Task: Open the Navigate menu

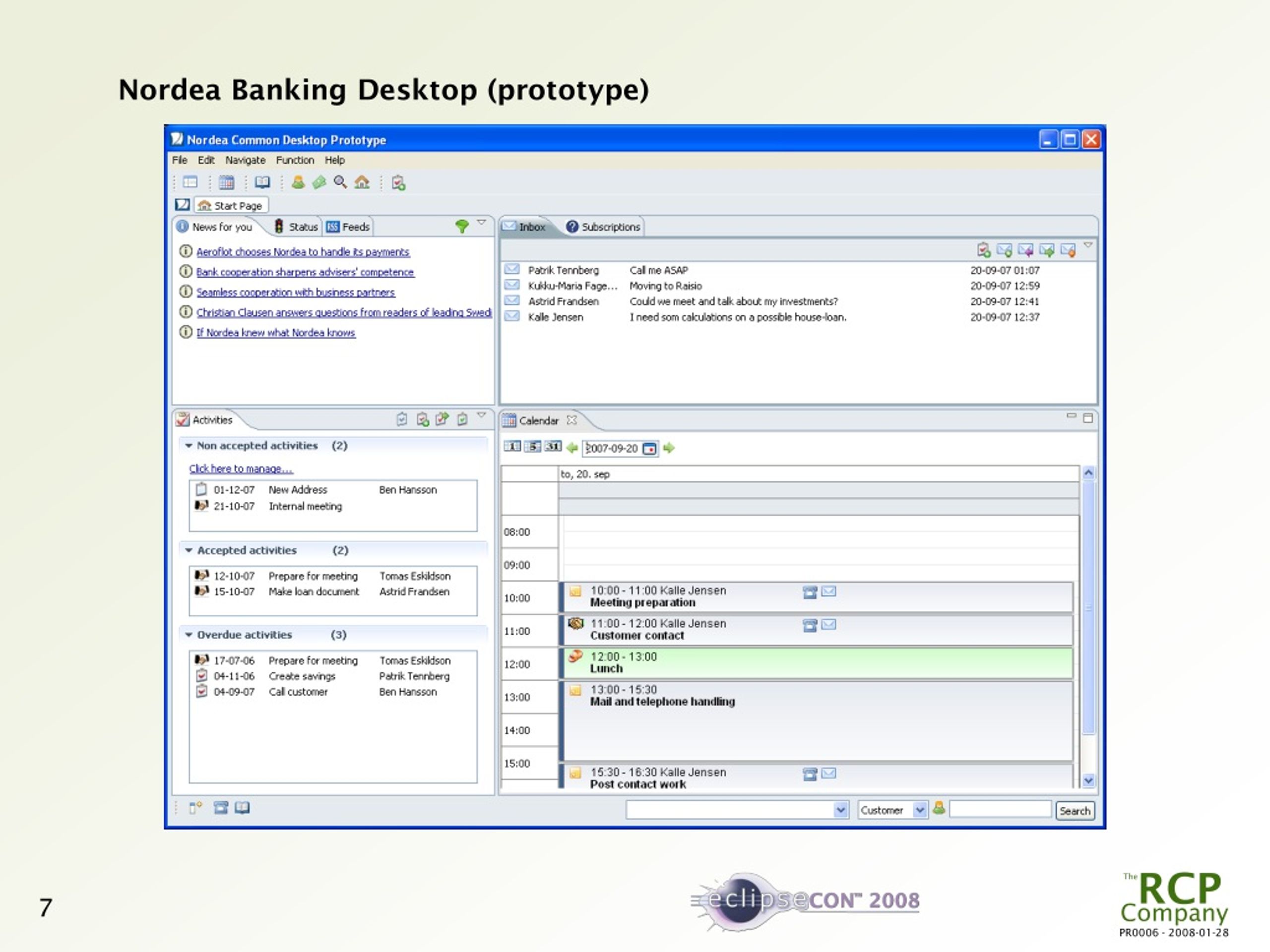Action: pyautogui.click(x=245, y=160)
